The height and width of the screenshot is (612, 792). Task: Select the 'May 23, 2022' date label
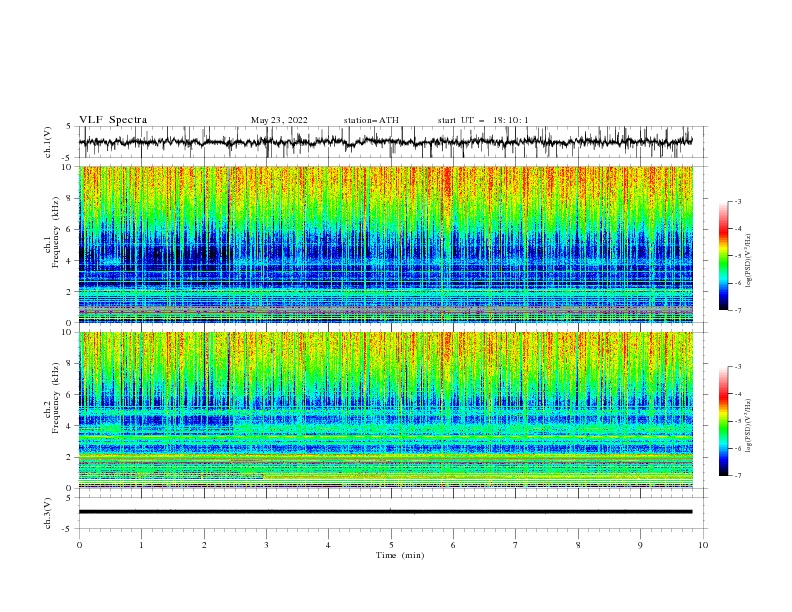pos(279,120)
